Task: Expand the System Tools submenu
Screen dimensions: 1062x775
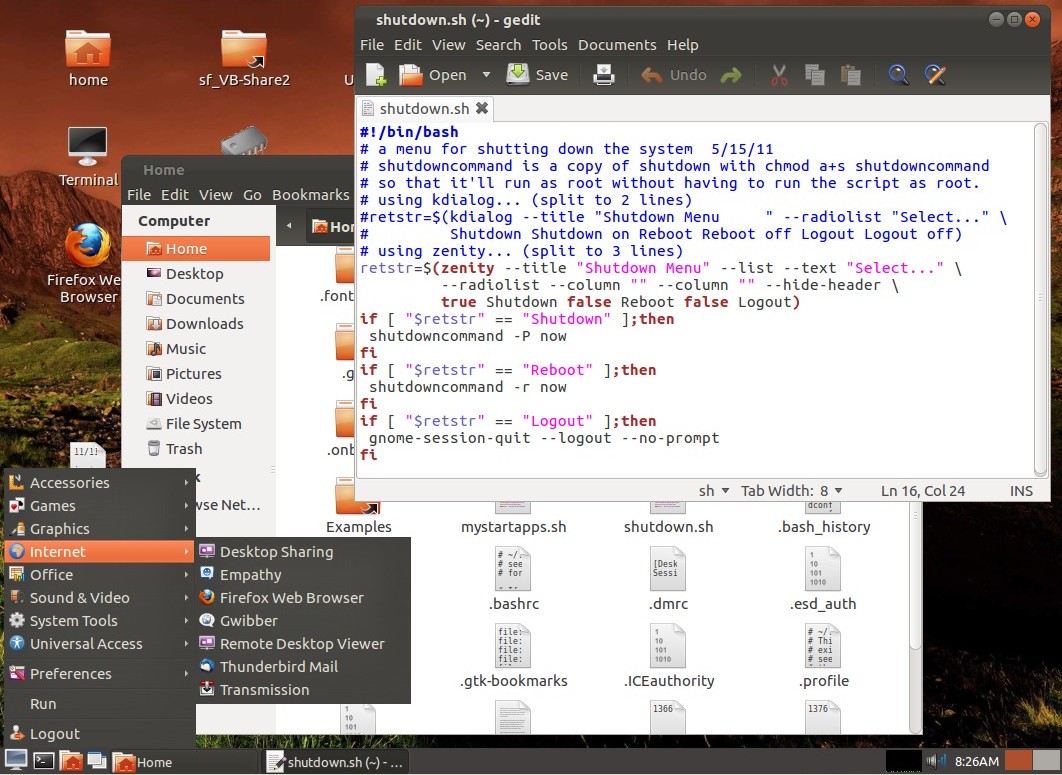Action: (x=100, y=621)
